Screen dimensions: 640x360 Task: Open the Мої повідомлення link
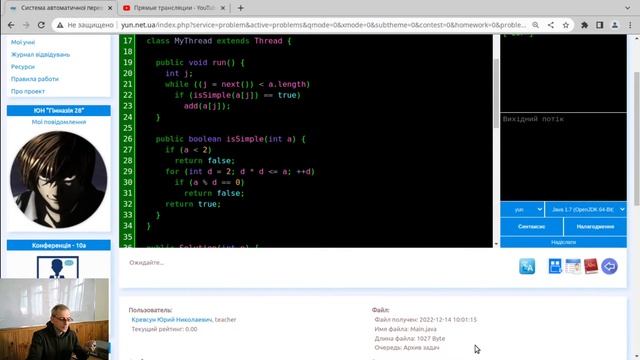coord(59,122)
